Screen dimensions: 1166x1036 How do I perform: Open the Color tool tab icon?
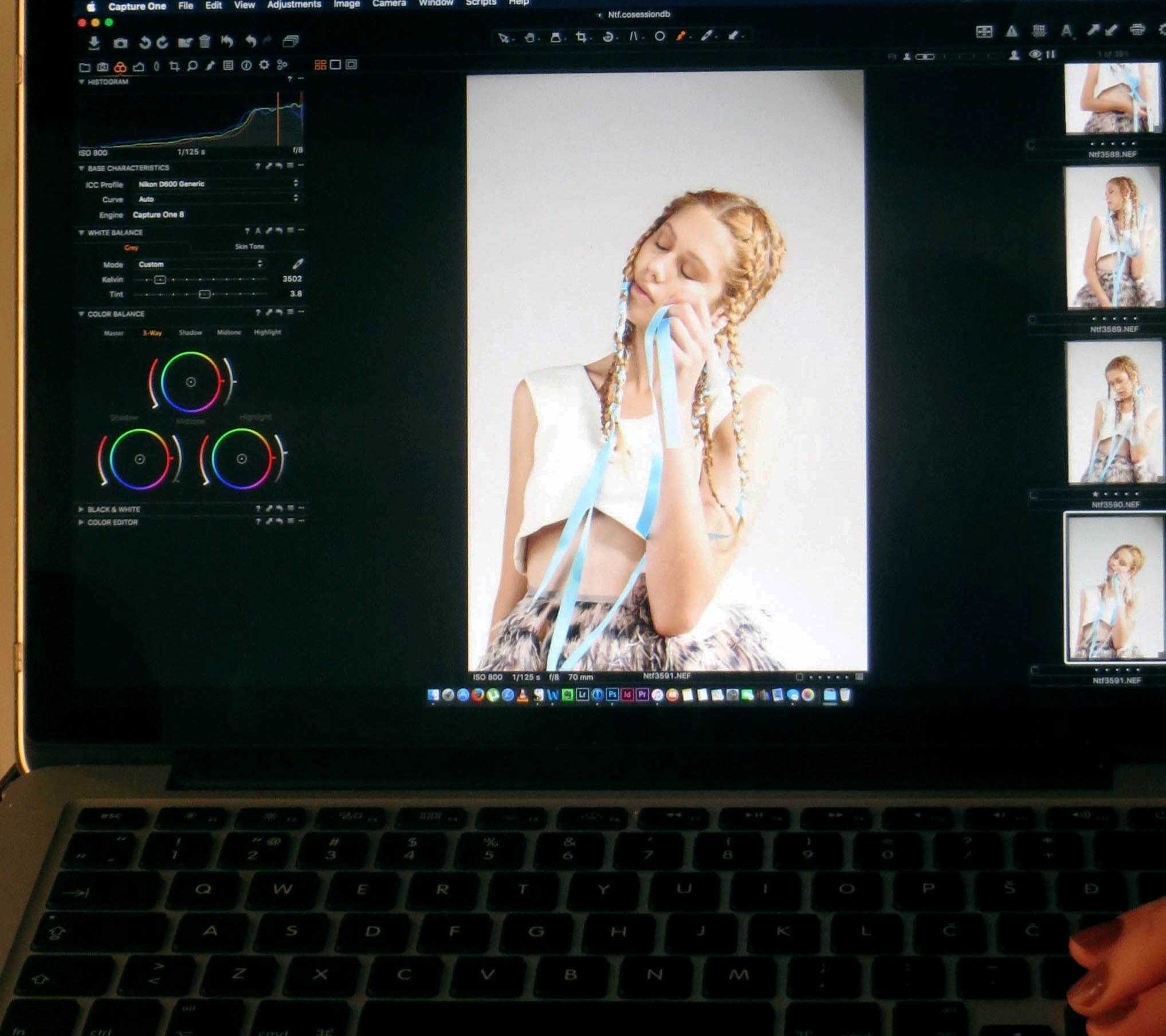pos(120,67)
